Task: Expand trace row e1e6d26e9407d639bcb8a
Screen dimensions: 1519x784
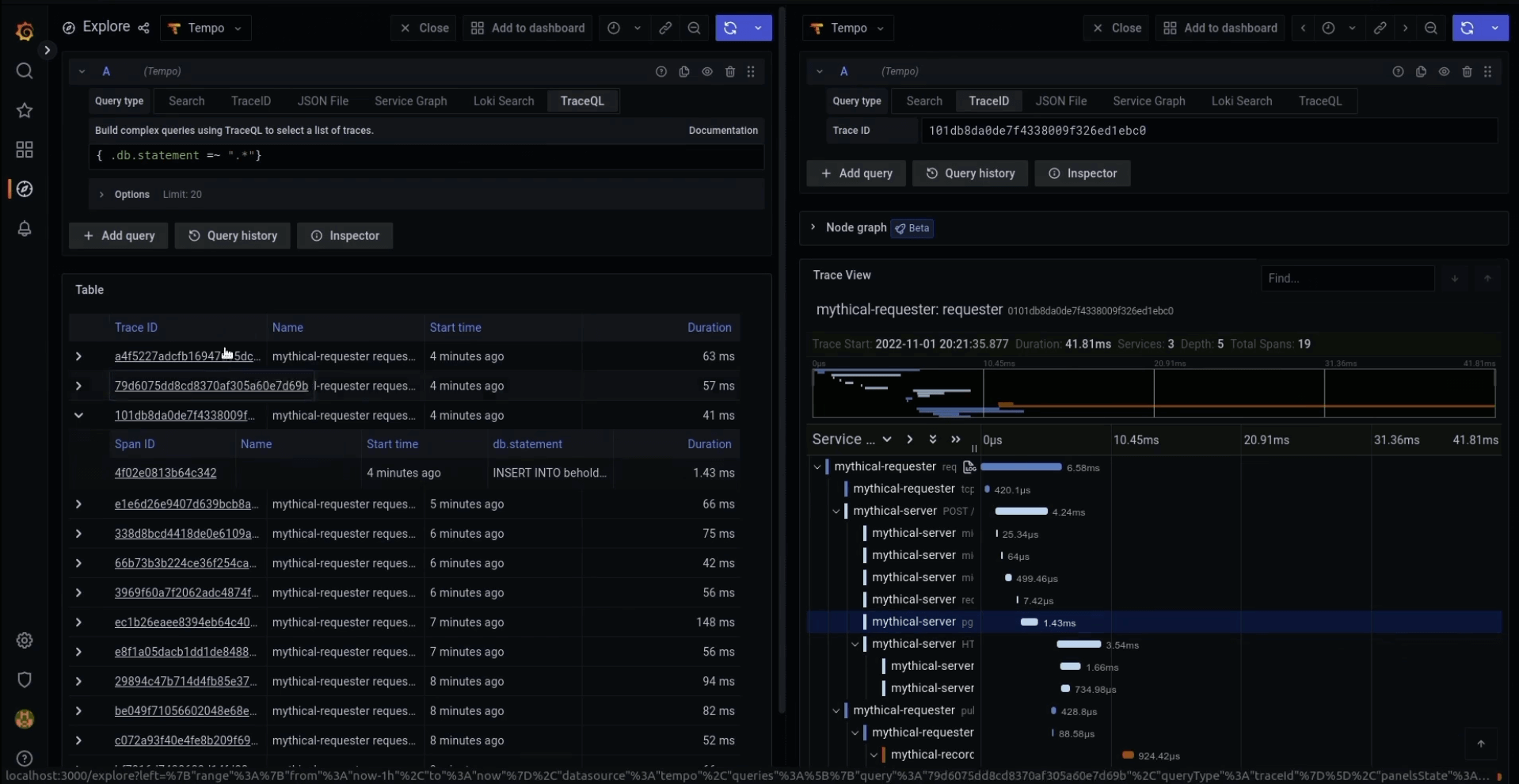Action: pos(78,504)
